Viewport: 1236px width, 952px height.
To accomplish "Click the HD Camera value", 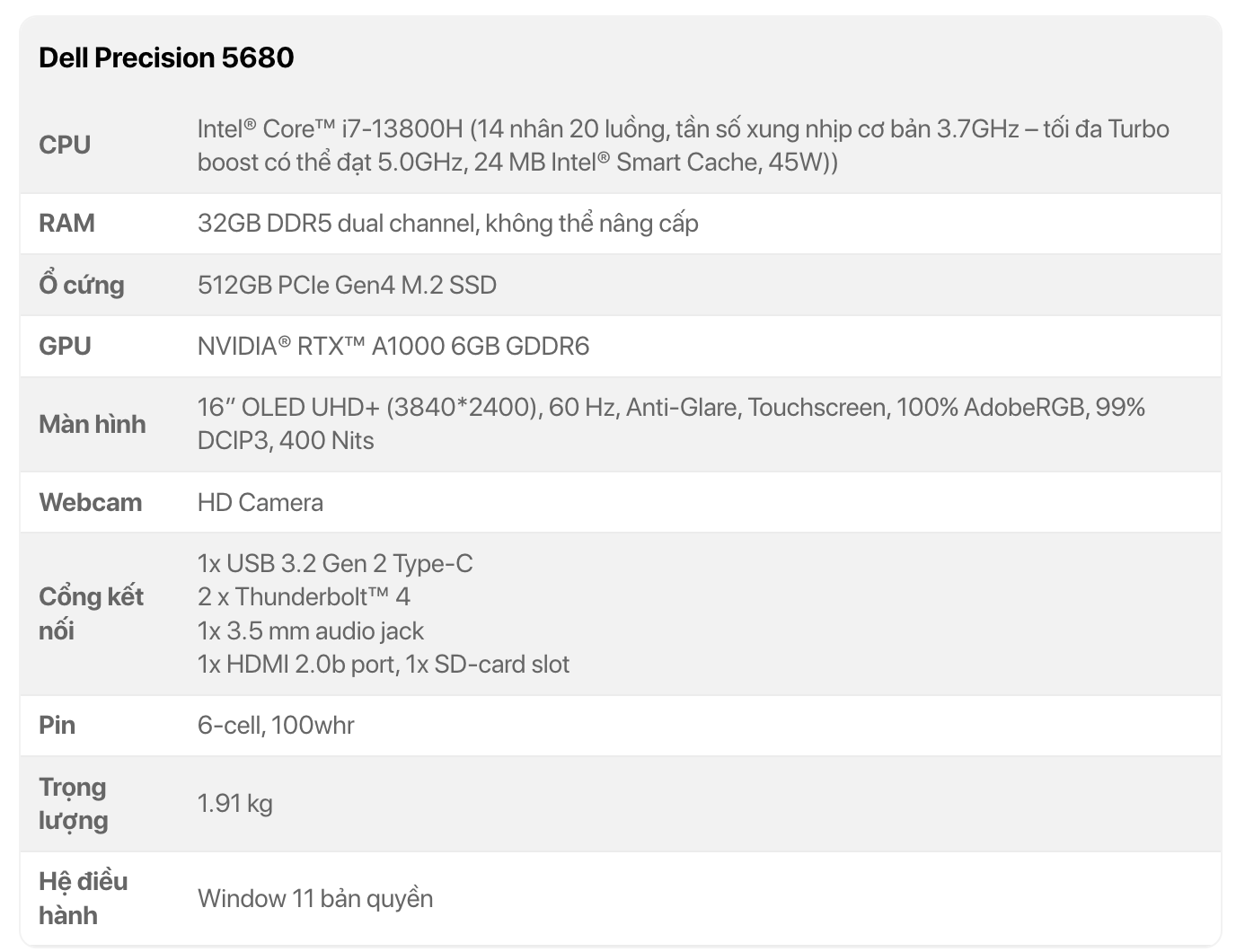I will [260, 502].
